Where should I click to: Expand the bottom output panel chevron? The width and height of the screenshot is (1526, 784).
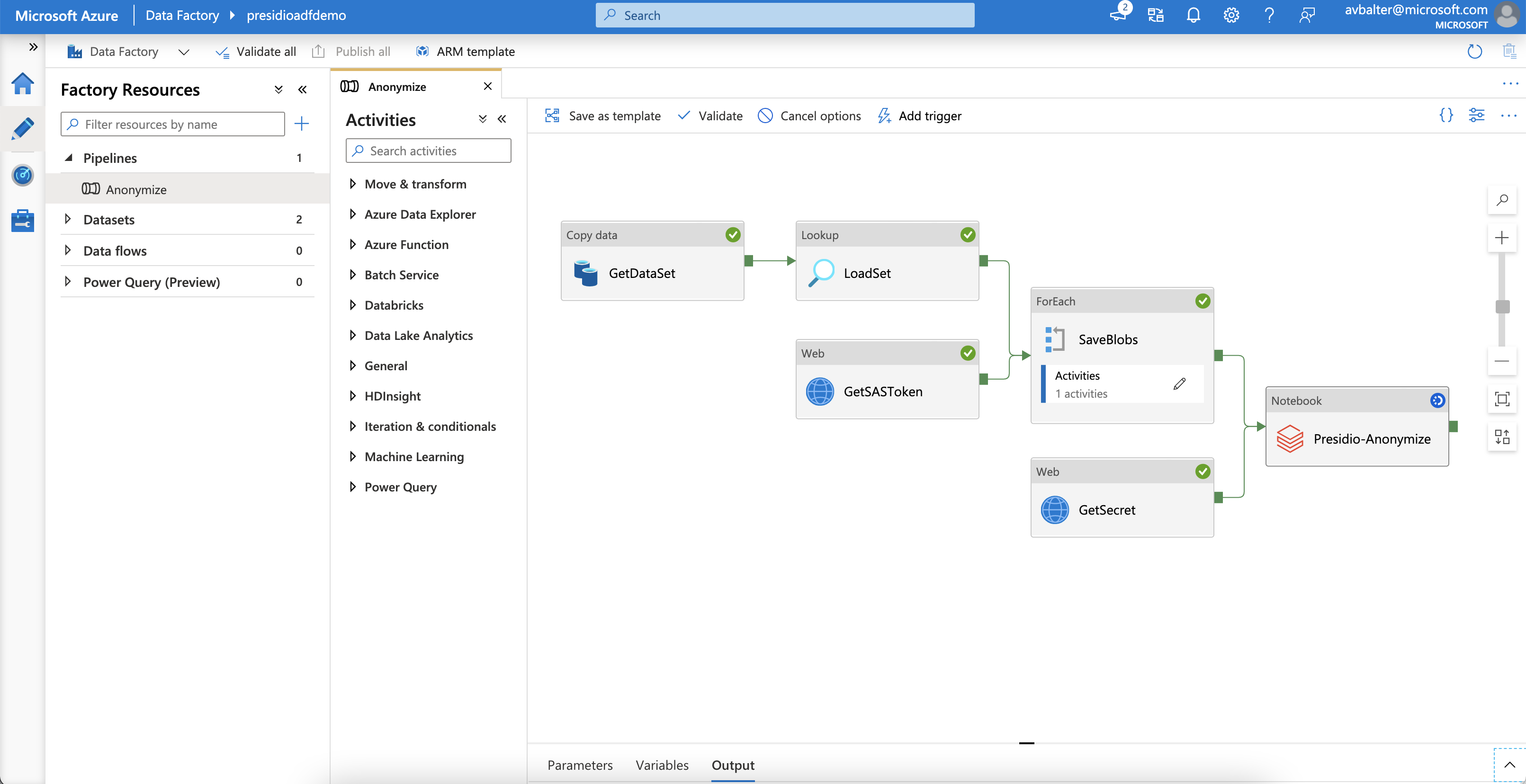coord(1509,765)
